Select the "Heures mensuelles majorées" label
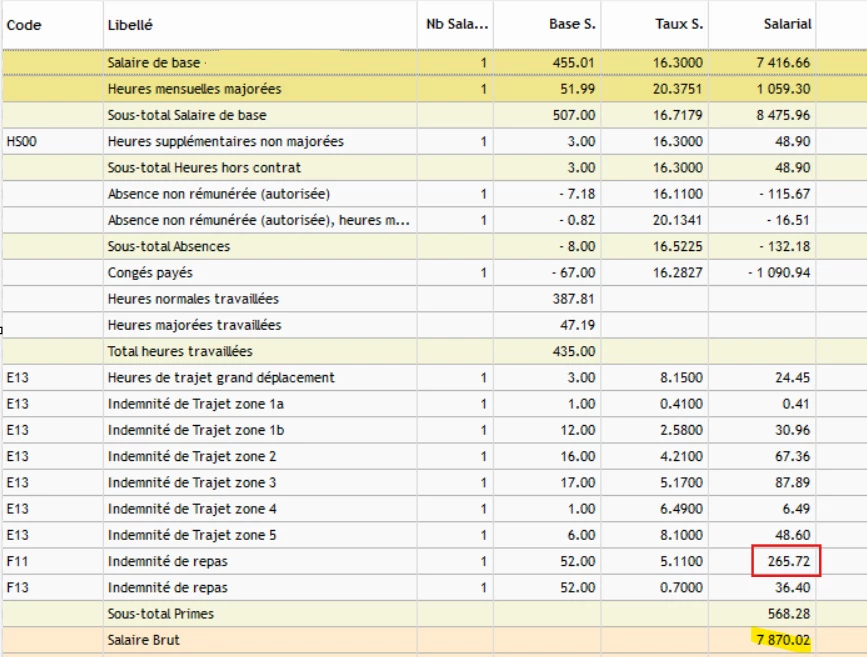The width and height of the screenshot is (867, 657). pos(195,89)
